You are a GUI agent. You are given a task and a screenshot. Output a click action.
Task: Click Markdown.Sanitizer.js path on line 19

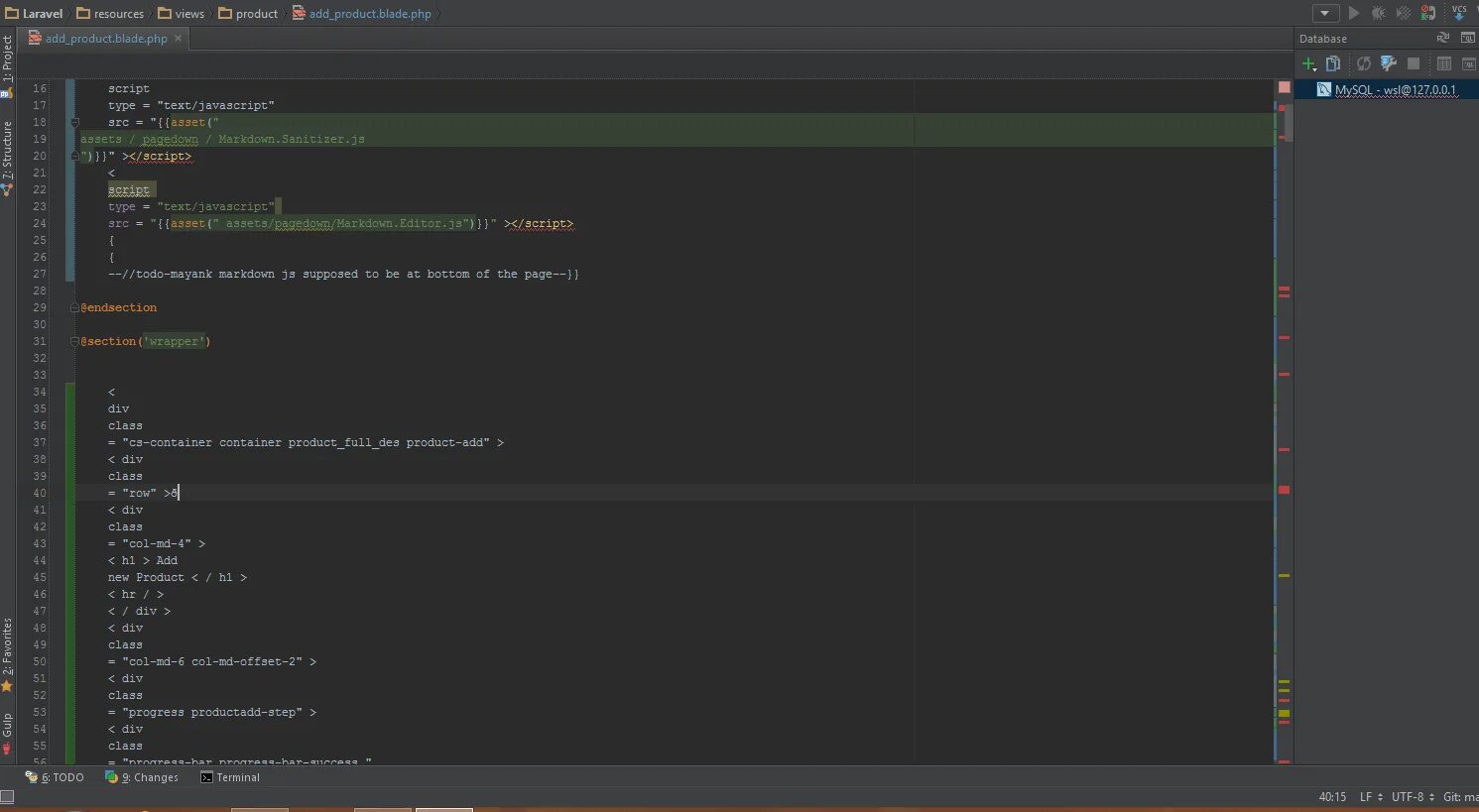click(x=292, y=140)
